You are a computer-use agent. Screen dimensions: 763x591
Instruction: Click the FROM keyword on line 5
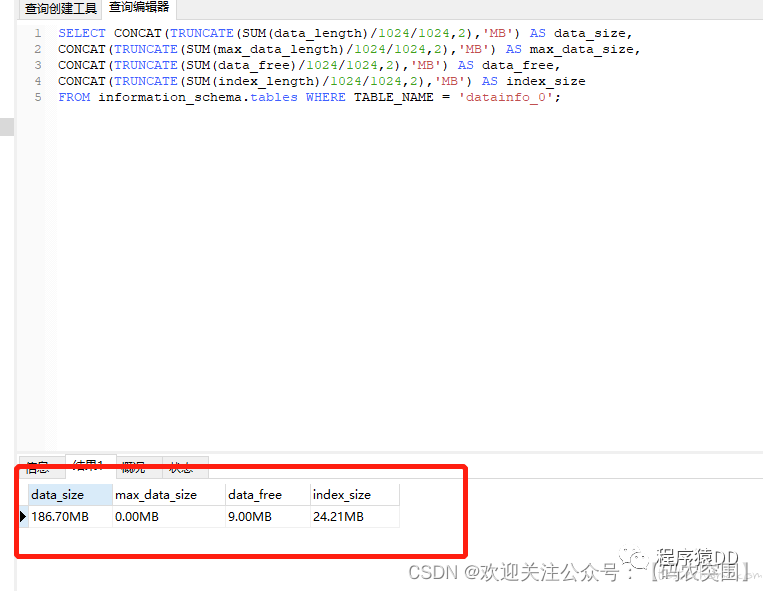click(x=74, y=97)
